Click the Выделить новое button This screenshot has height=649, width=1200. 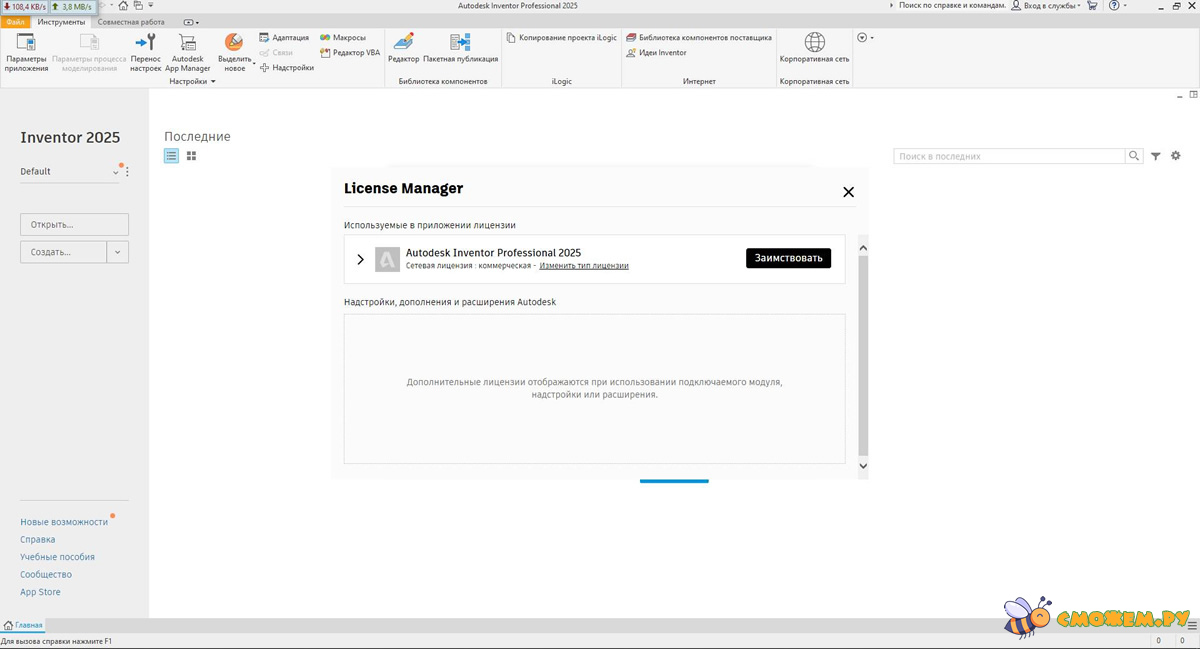[234, 52]
